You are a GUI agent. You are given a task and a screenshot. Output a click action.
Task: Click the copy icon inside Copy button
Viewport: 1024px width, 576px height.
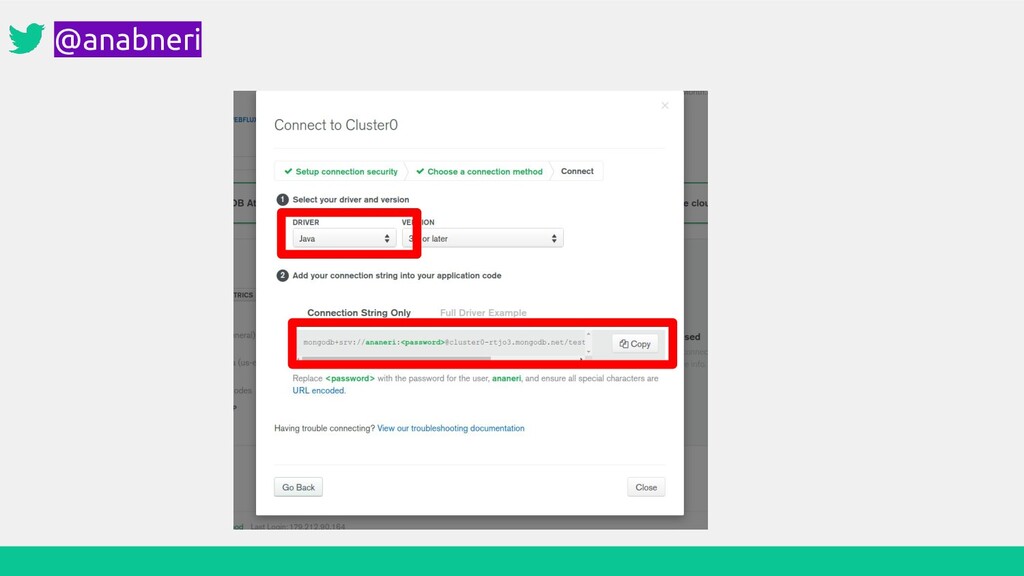click(624, 344)
